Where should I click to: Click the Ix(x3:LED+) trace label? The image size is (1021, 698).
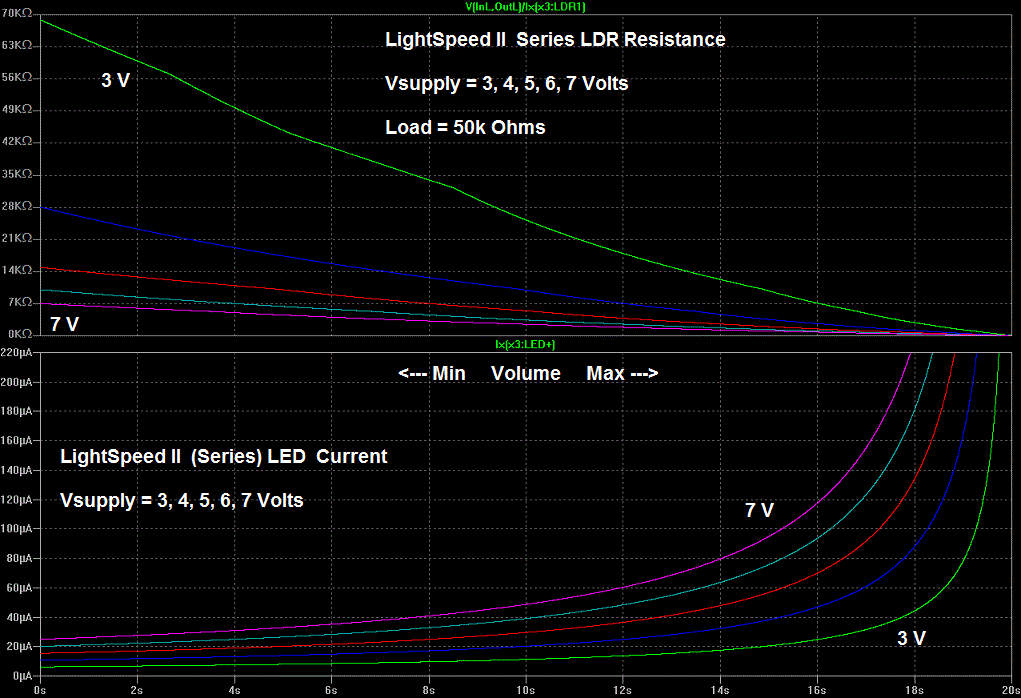(525, 344)
